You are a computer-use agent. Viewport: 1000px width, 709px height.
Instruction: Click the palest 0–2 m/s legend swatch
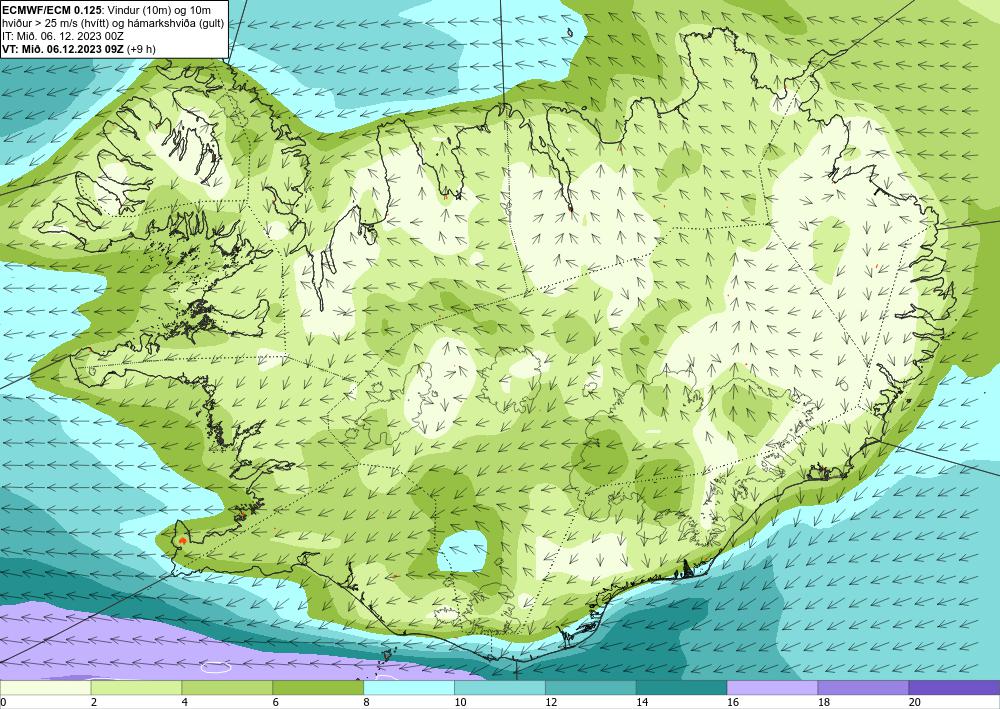click(x=45, y=688)
